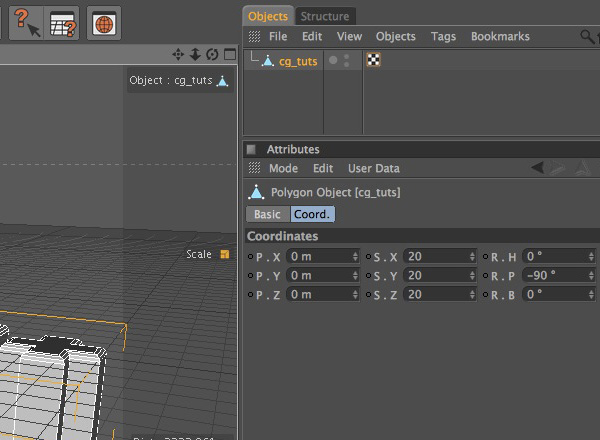Screen dimensions: 600x440
Task: Open the Object Manager search icon
Action: [587, 37]
